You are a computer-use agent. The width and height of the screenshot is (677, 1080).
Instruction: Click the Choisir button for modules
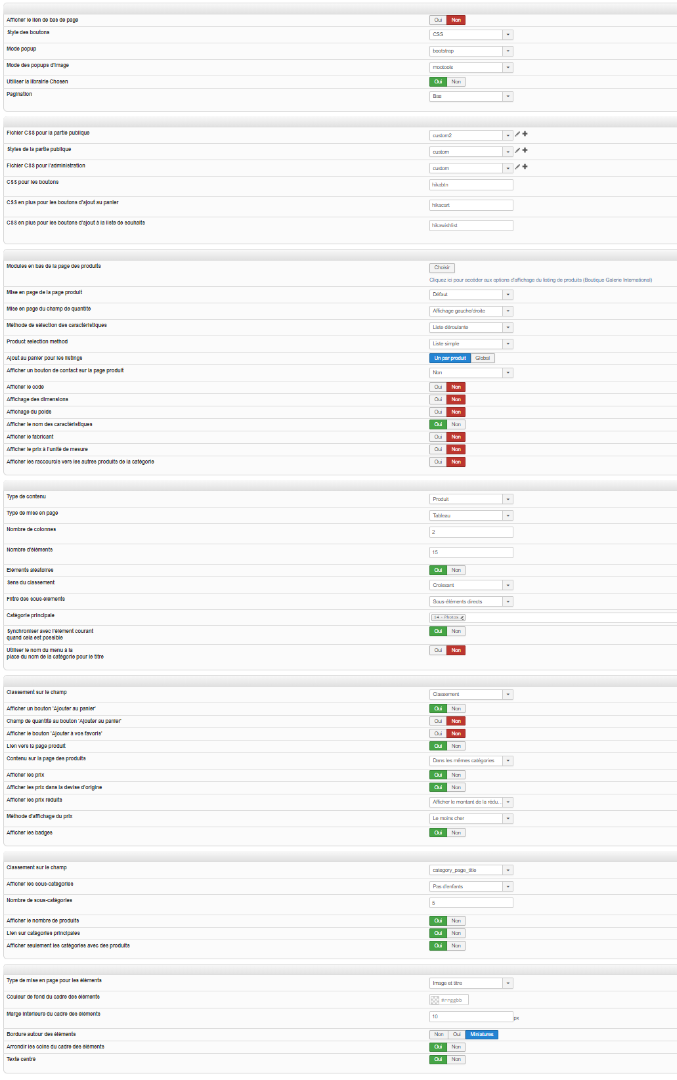tap(442, 268)
